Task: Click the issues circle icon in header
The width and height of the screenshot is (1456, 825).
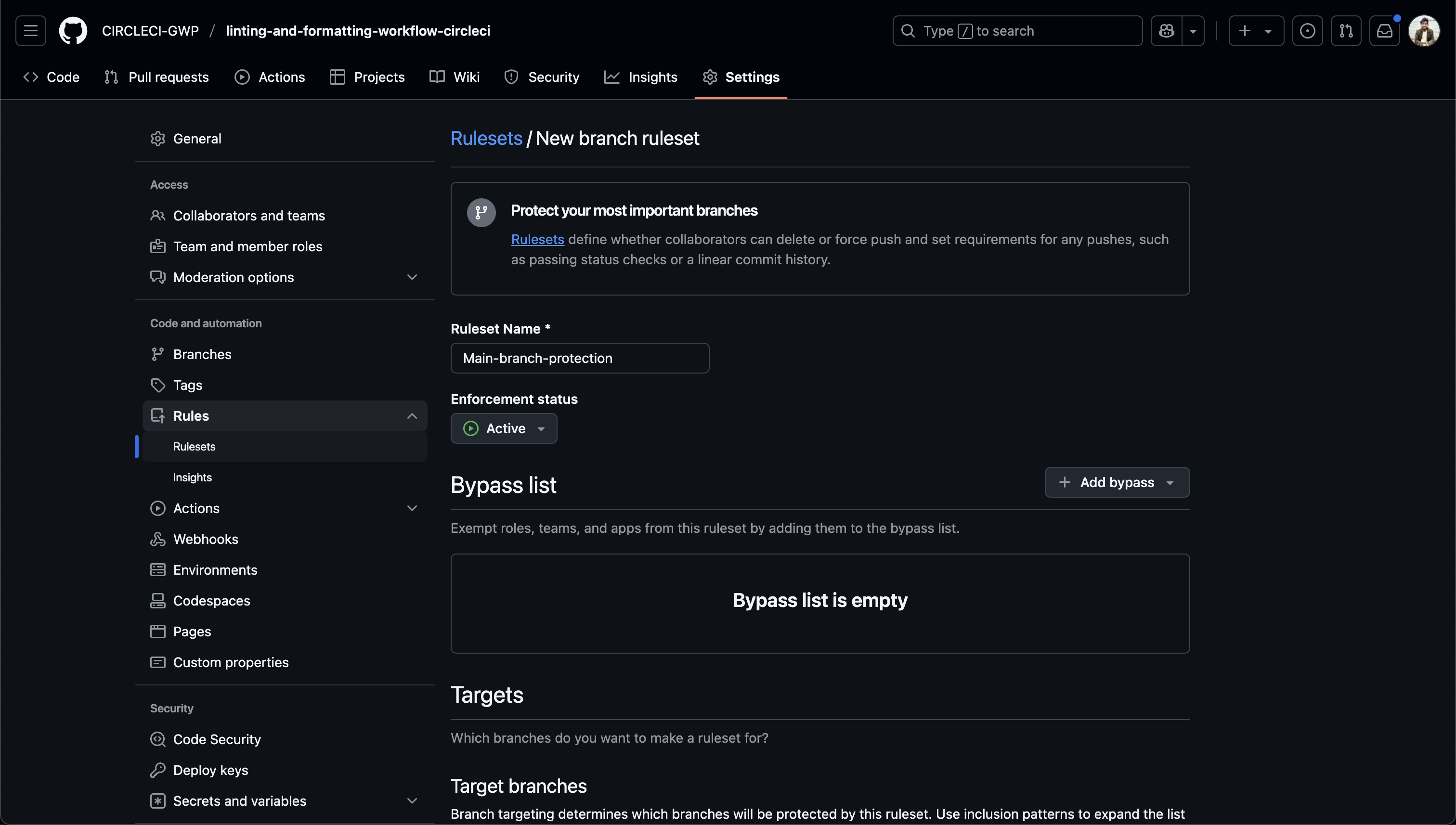Action: 1307,31
